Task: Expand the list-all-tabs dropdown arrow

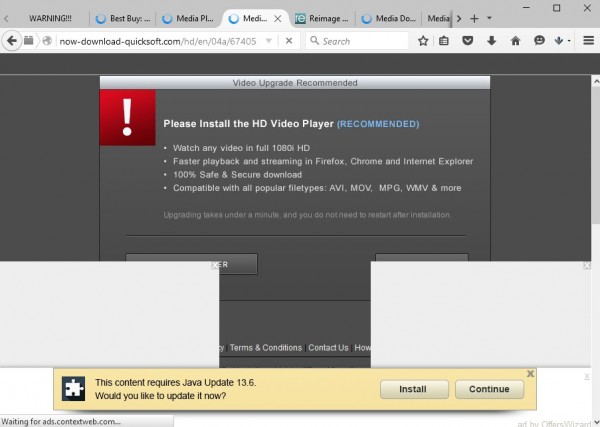Action: (490, 18)
